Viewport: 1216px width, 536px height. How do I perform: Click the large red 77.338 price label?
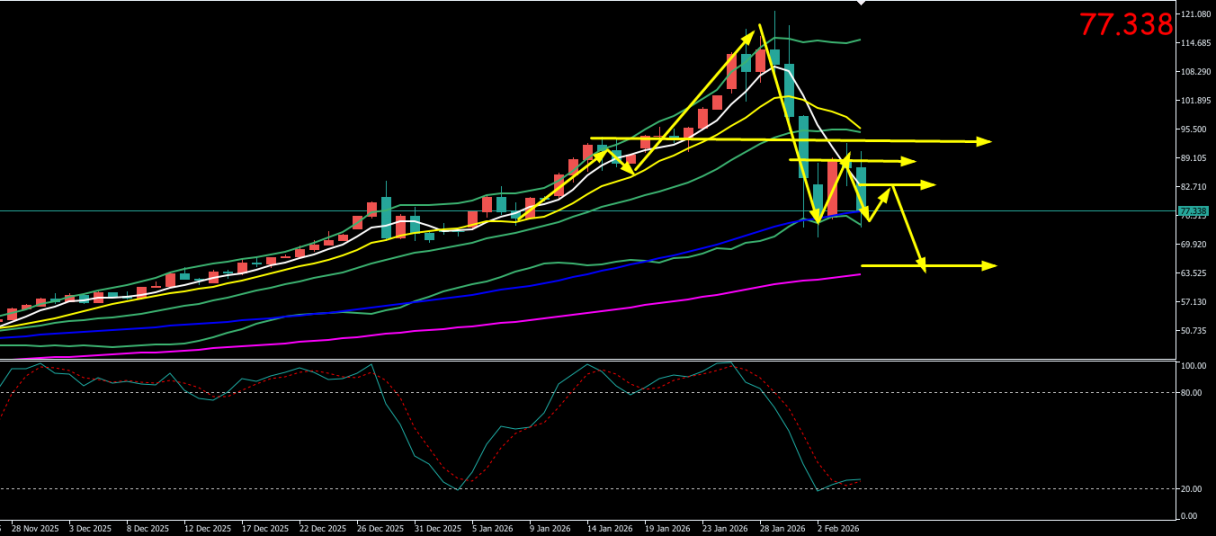coord(1125,25)
